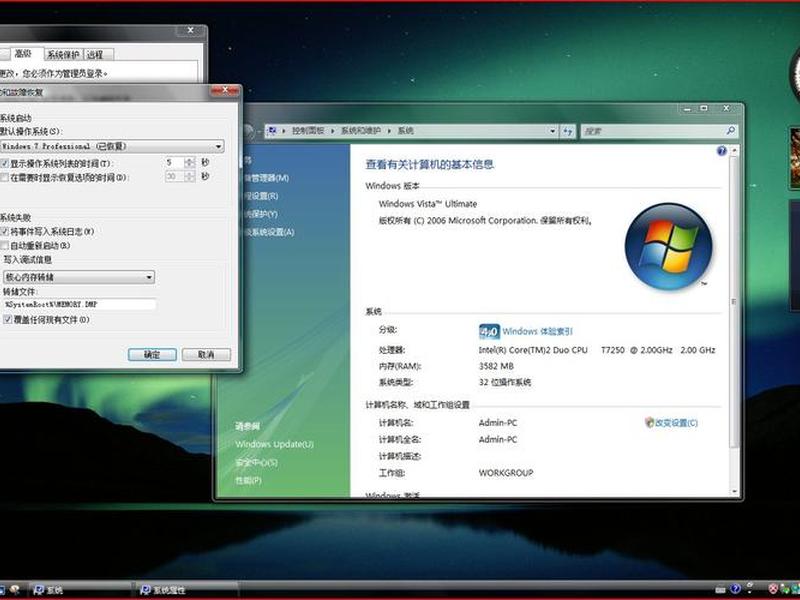The height and width of the screenshot is (600, 800).
Task: Switch to the 远程 tab
Action: (95, 55)
